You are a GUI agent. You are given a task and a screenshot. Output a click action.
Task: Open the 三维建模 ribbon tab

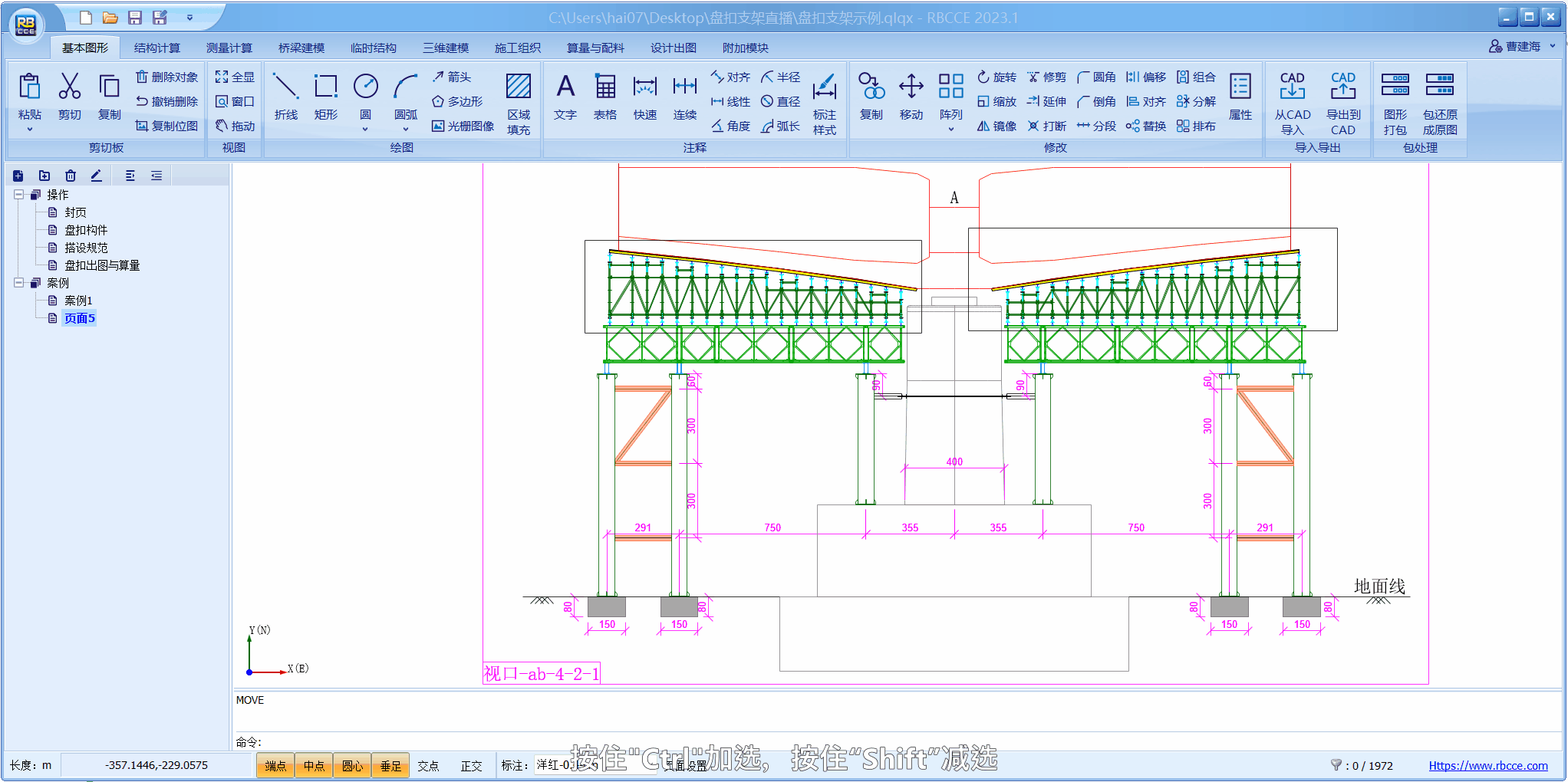pyautogui.click(x=446, y=48)
